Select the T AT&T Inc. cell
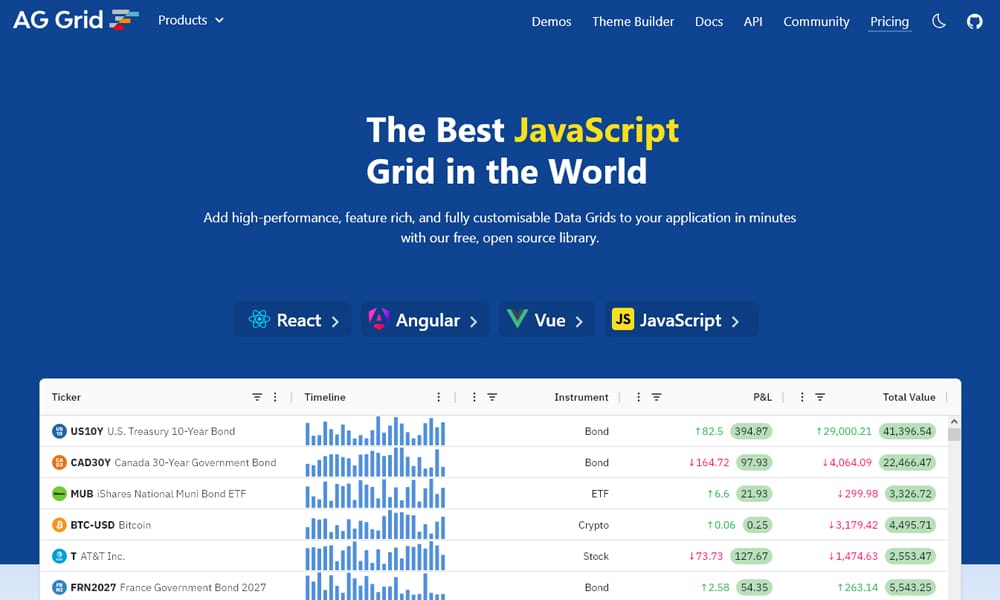This screenshot has width=1000, height=600. 98,556
